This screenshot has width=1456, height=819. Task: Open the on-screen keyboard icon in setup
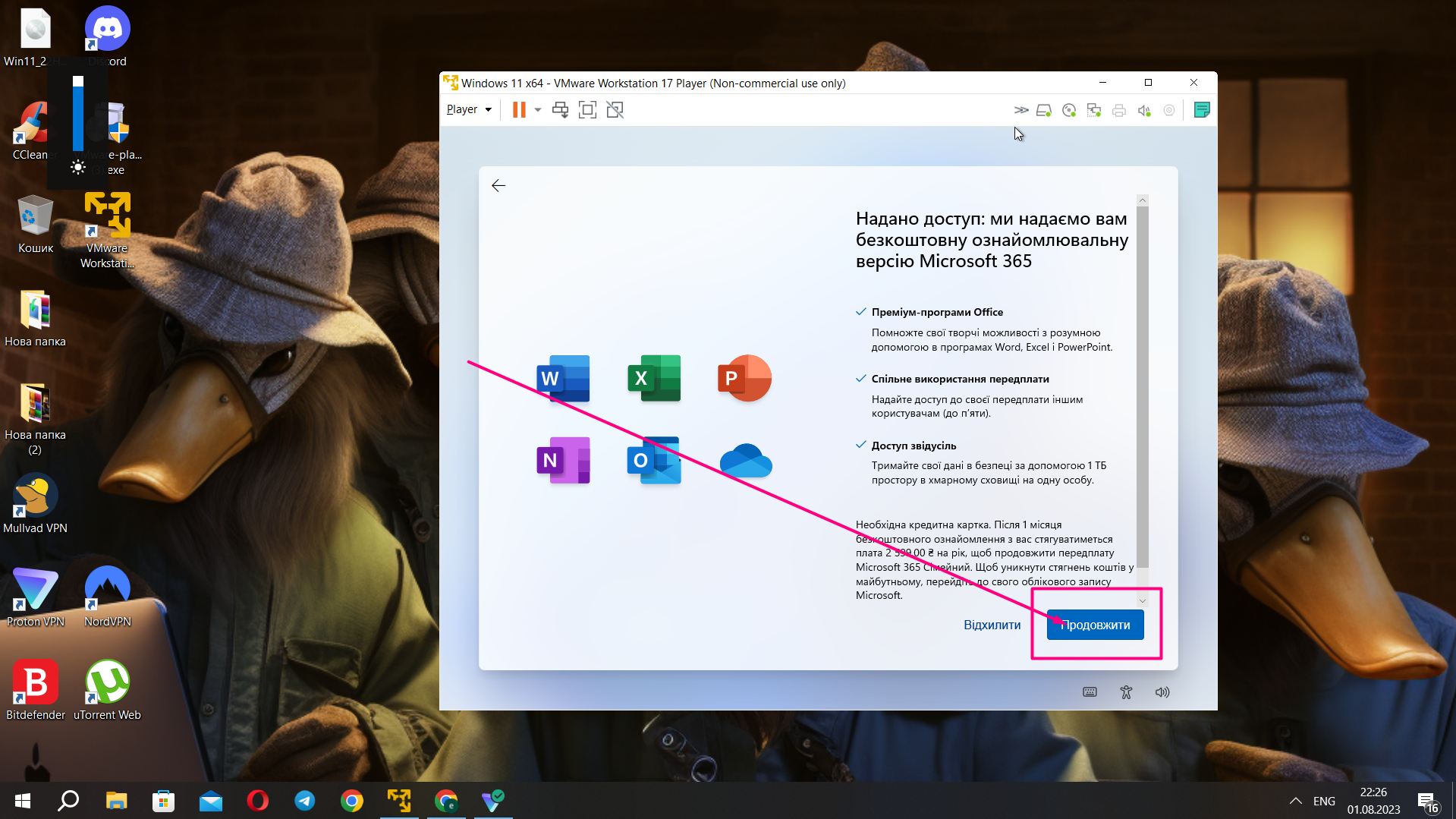(x=1090, y=692)
